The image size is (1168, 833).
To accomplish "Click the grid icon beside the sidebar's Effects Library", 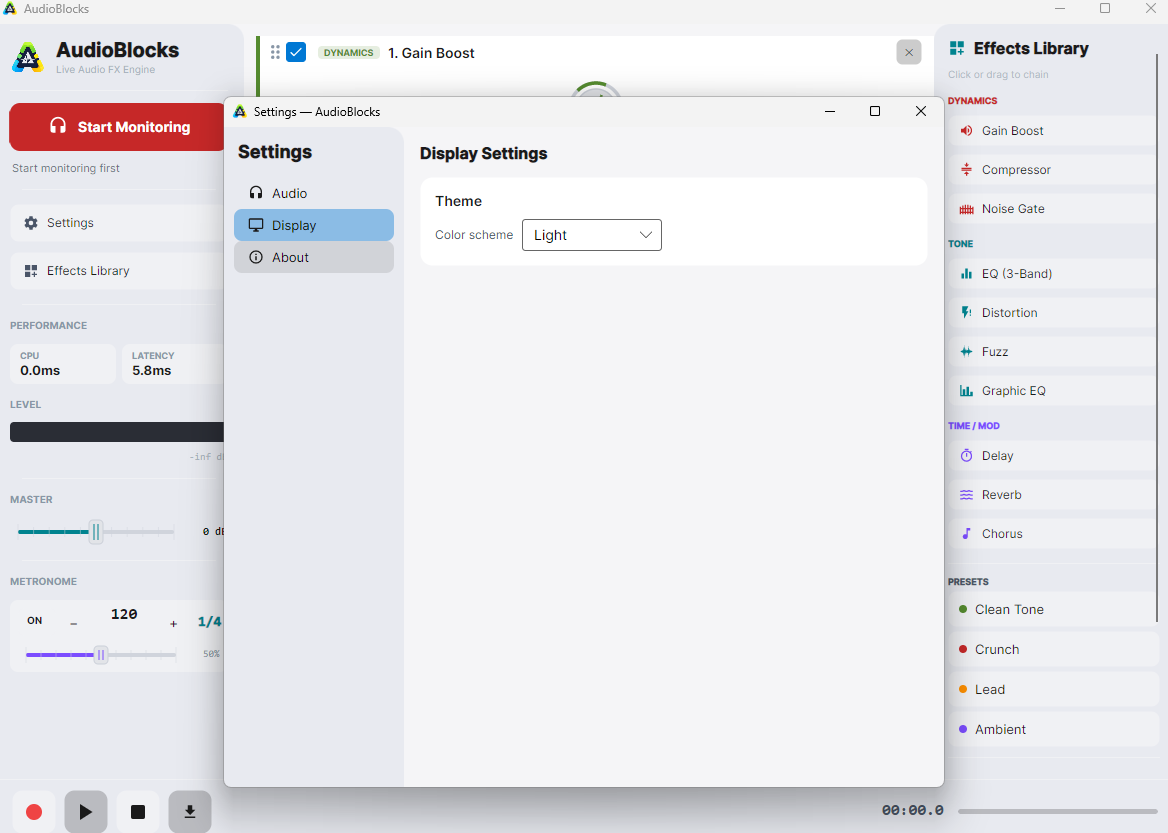I will coord(31,270).
